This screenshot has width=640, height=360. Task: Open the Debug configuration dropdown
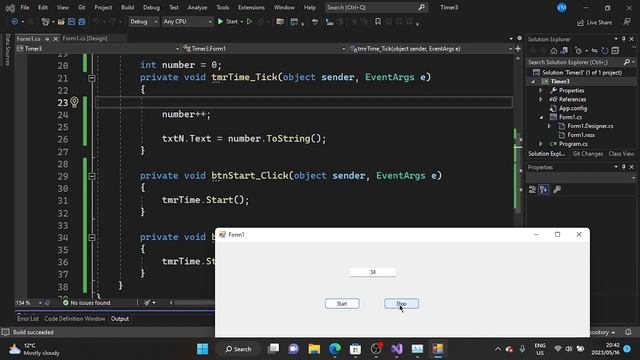point(143,22)
